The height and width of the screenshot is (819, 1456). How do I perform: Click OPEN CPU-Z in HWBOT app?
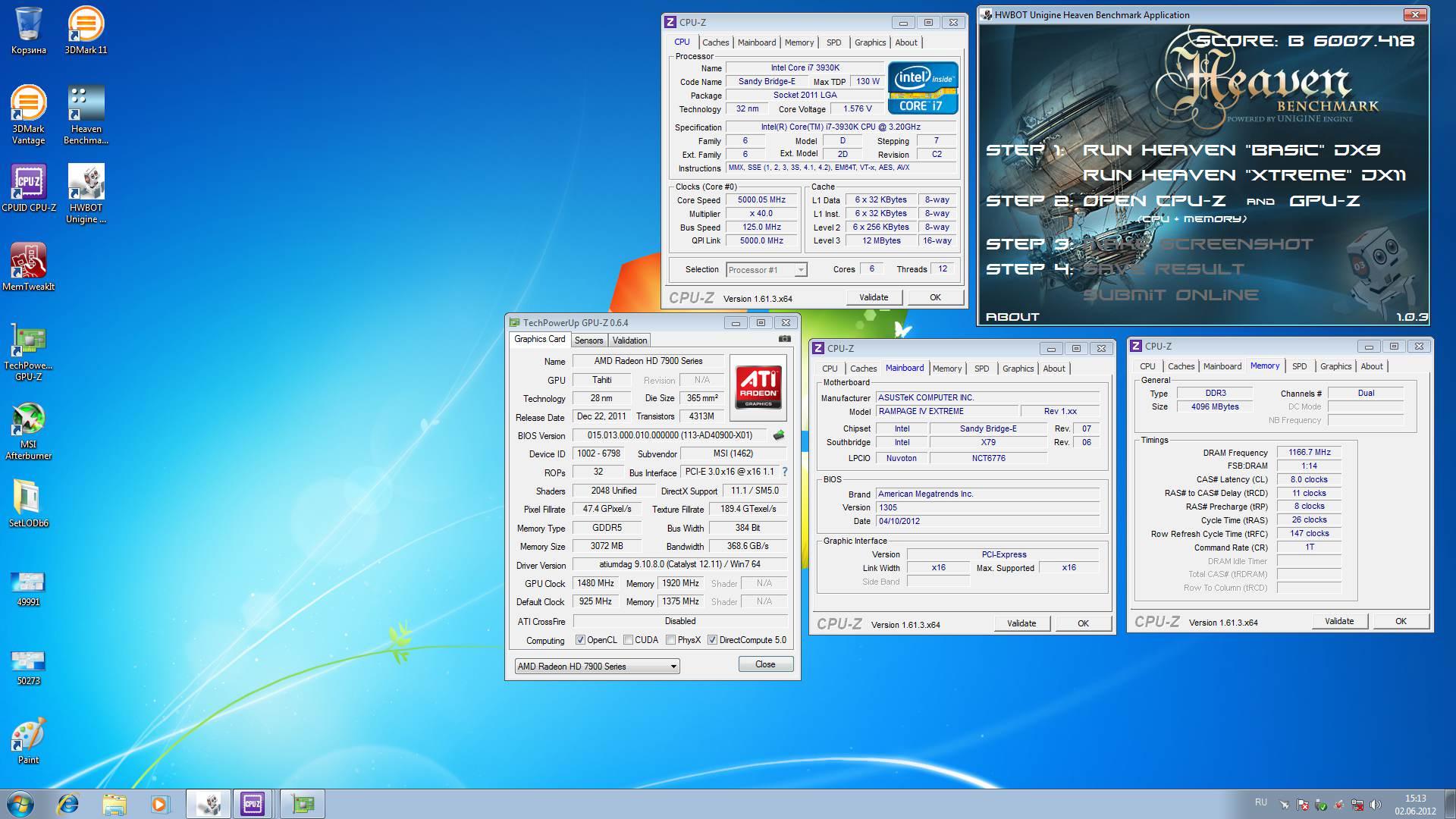pyautogui.click(x=1154, y=201)
